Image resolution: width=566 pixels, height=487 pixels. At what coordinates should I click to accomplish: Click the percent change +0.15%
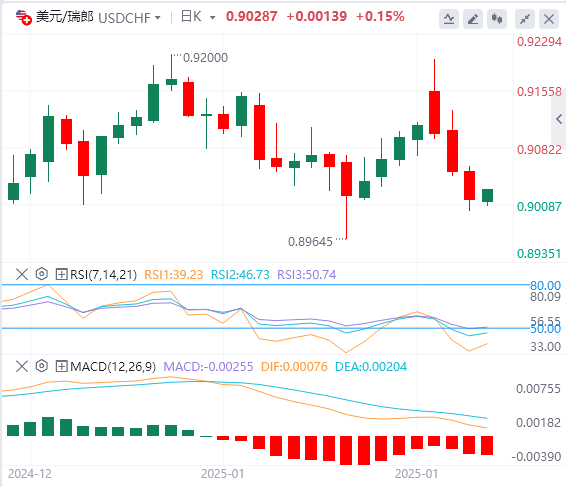[x=380, y=17]
